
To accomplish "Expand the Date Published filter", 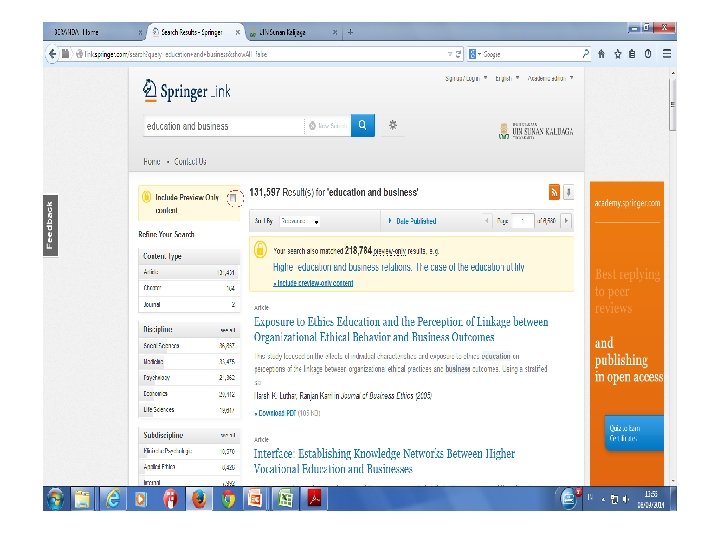I will 412,221.
